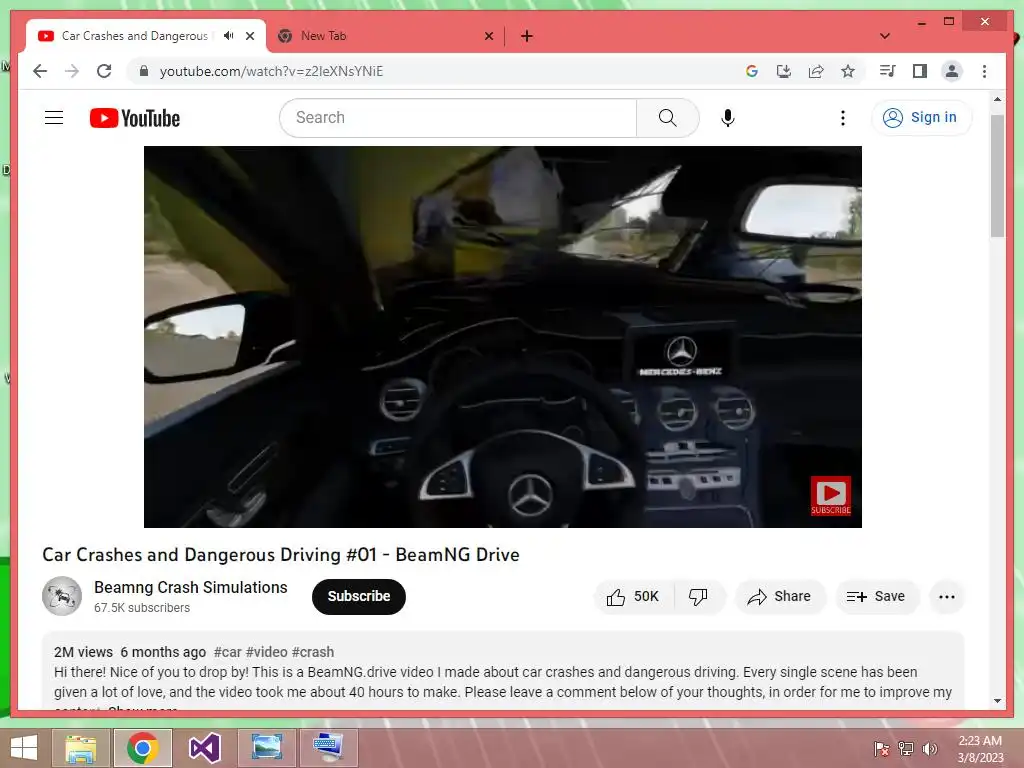
Task: Open YouTube settings three-dot menu
Action: (x=842, y=118)
